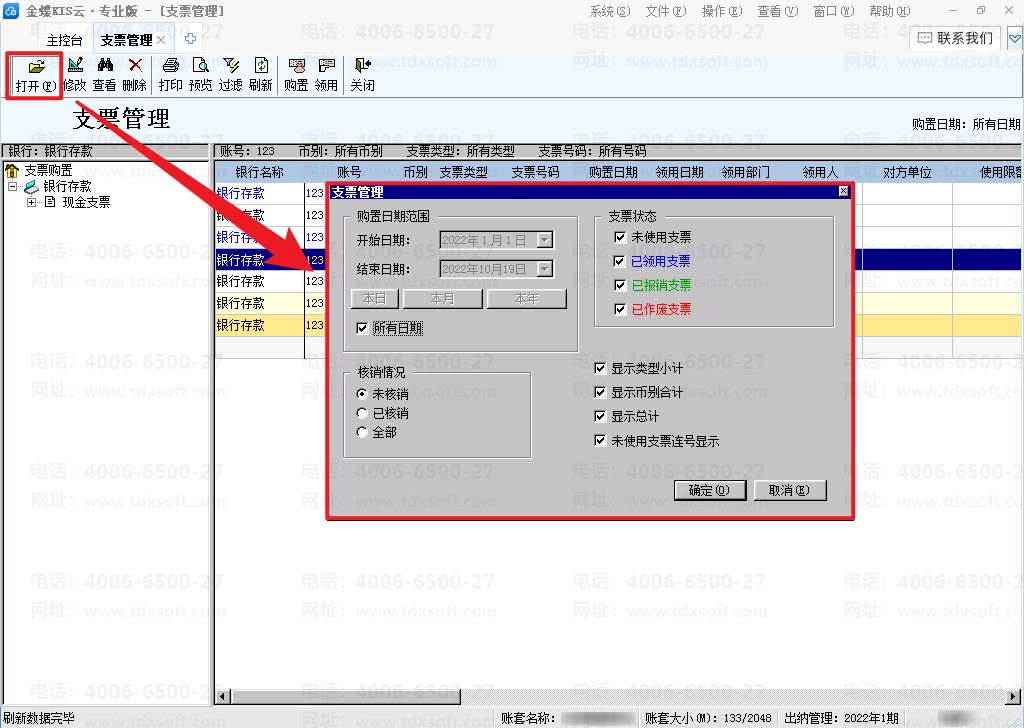Click the 现金支票 document icon in tree
The height and width of the screenshot is (728, 1024).
[50, 202]
